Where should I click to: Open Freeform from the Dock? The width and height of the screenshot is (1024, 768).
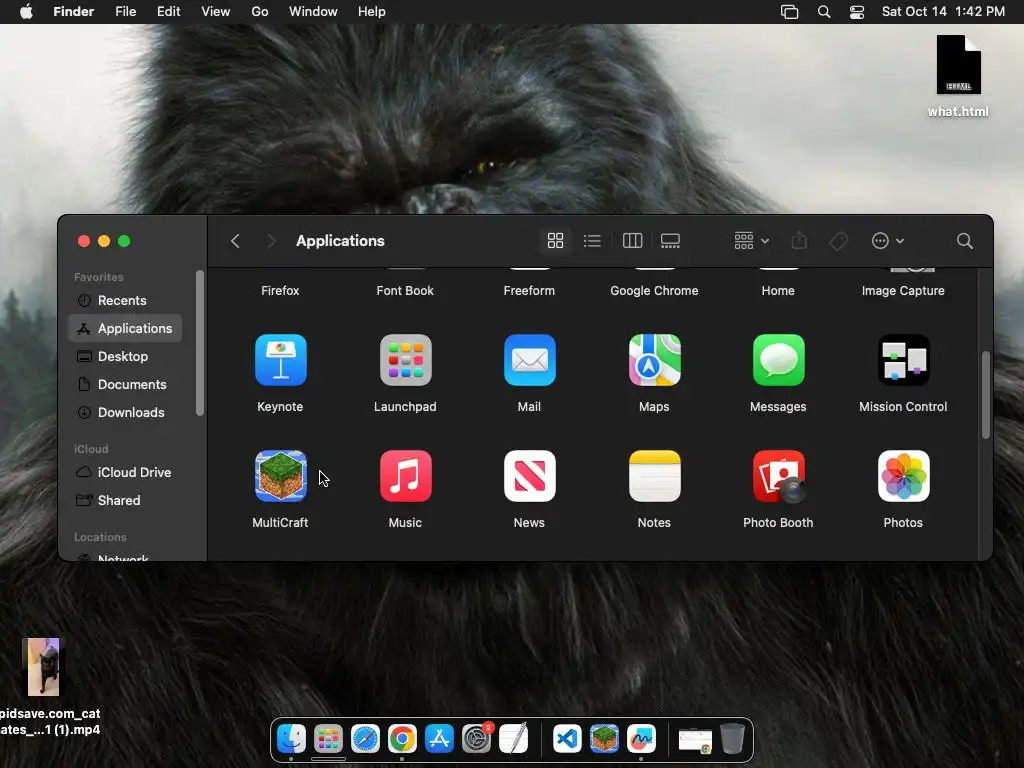[x=641, y=739]
